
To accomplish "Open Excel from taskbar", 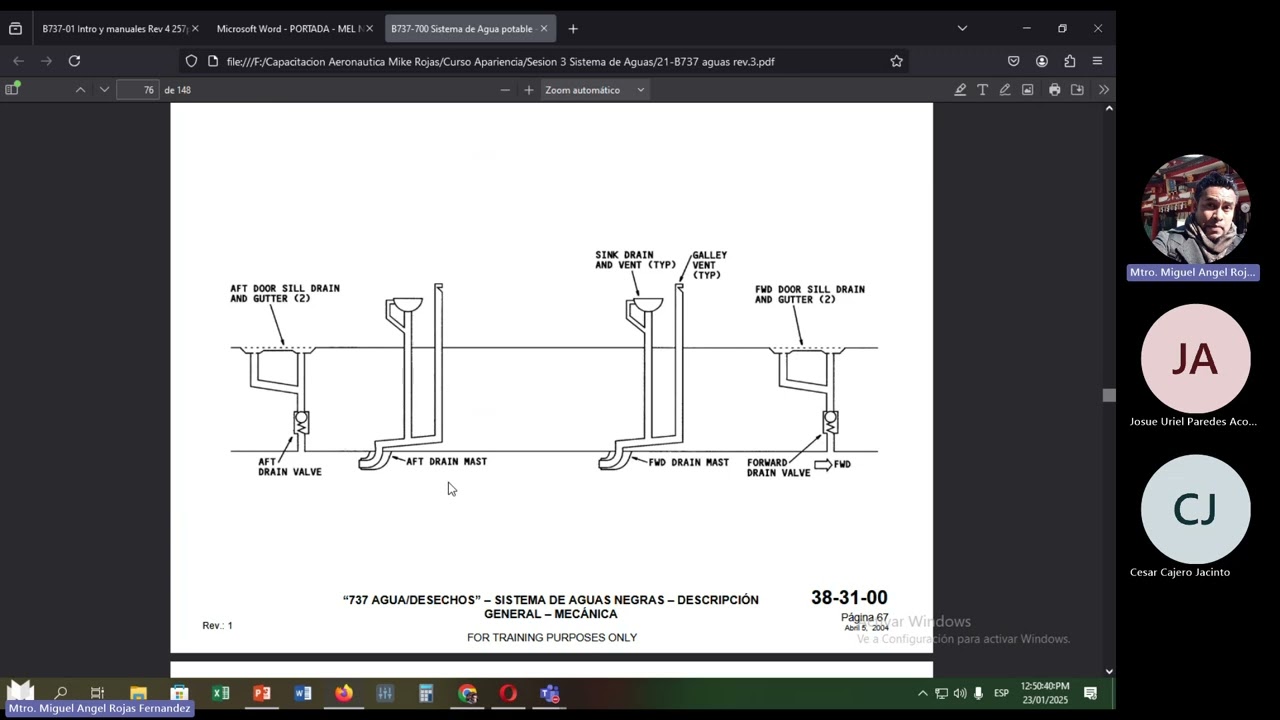I will 220,693.
